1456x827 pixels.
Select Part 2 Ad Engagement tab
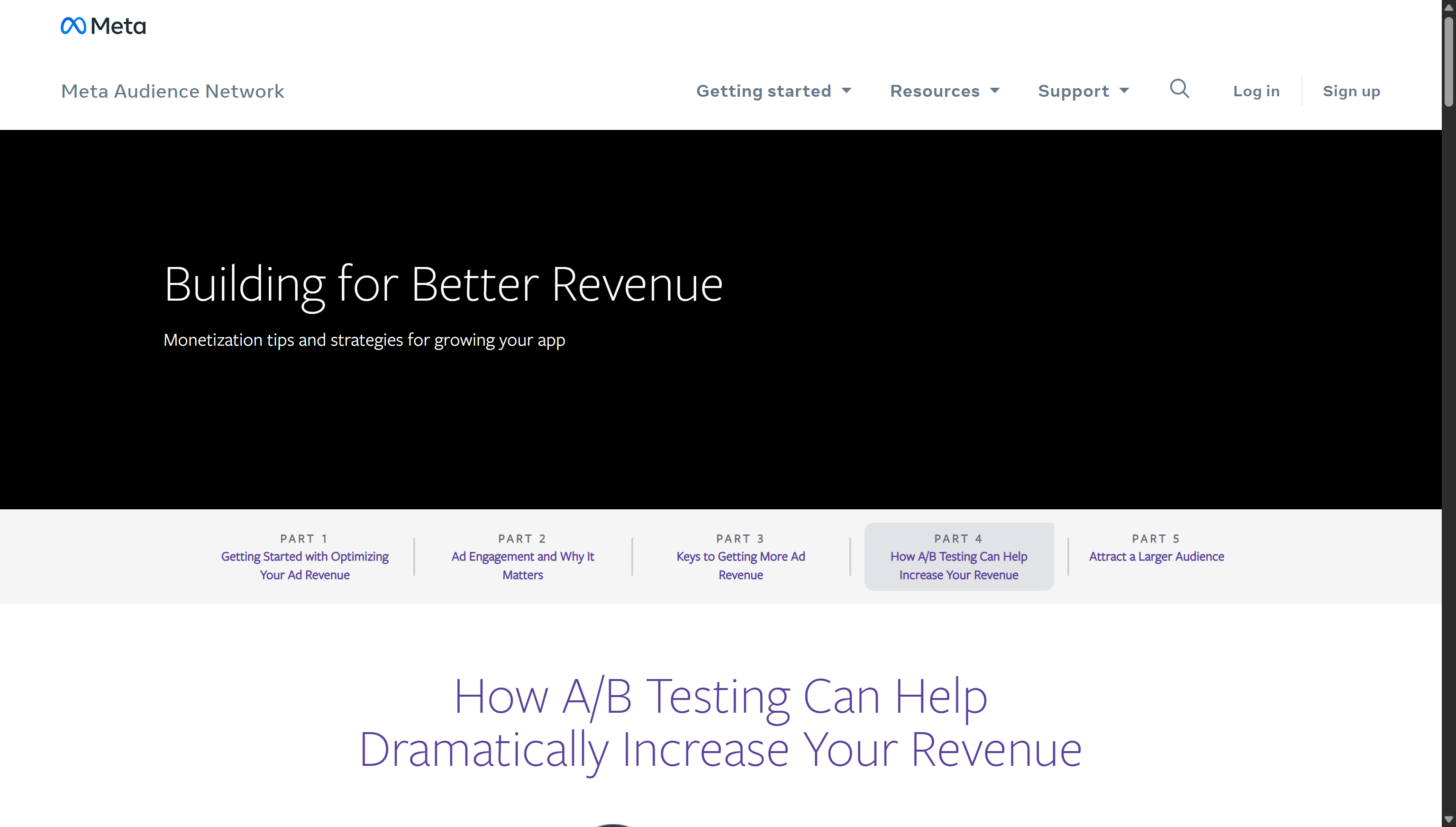(x=523, y=557)
